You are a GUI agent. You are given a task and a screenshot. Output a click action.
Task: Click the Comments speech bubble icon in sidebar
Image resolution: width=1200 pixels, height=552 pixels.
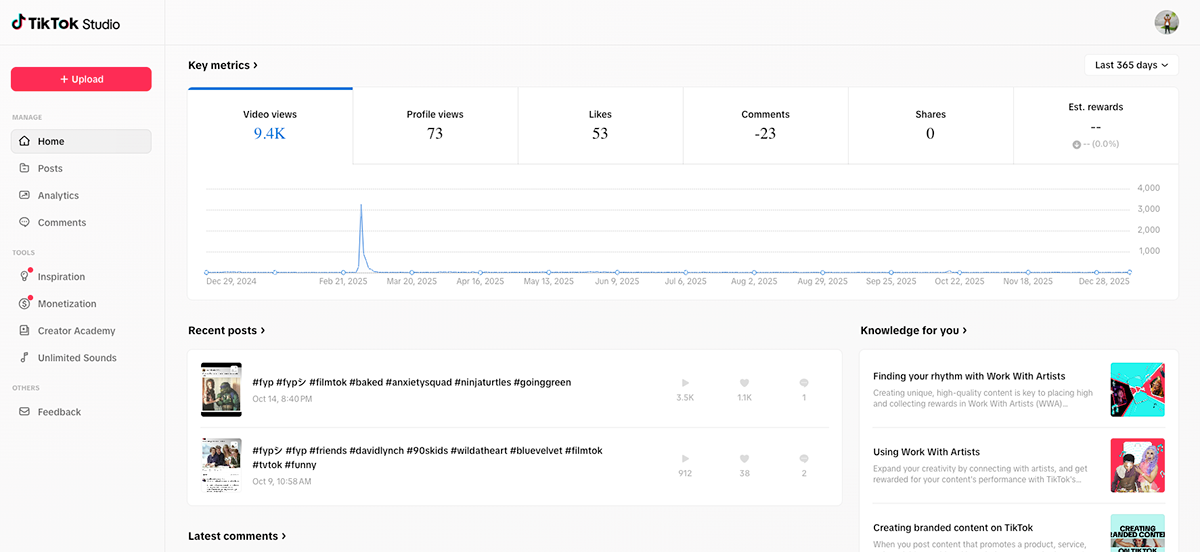[x=25, y=223]
